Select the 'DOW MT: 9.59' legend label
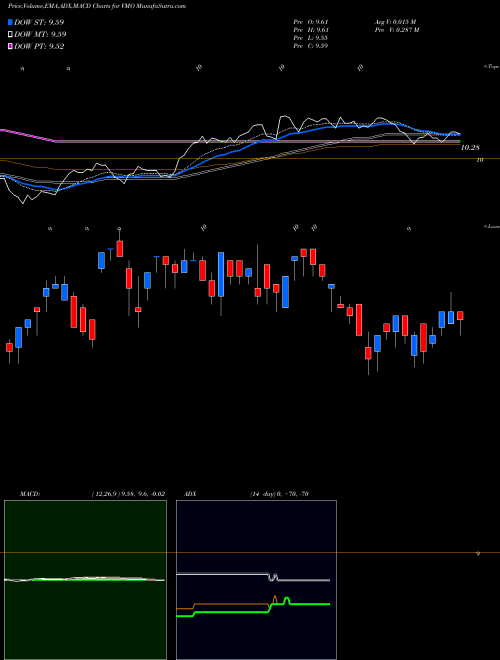 tap(40, 35)
